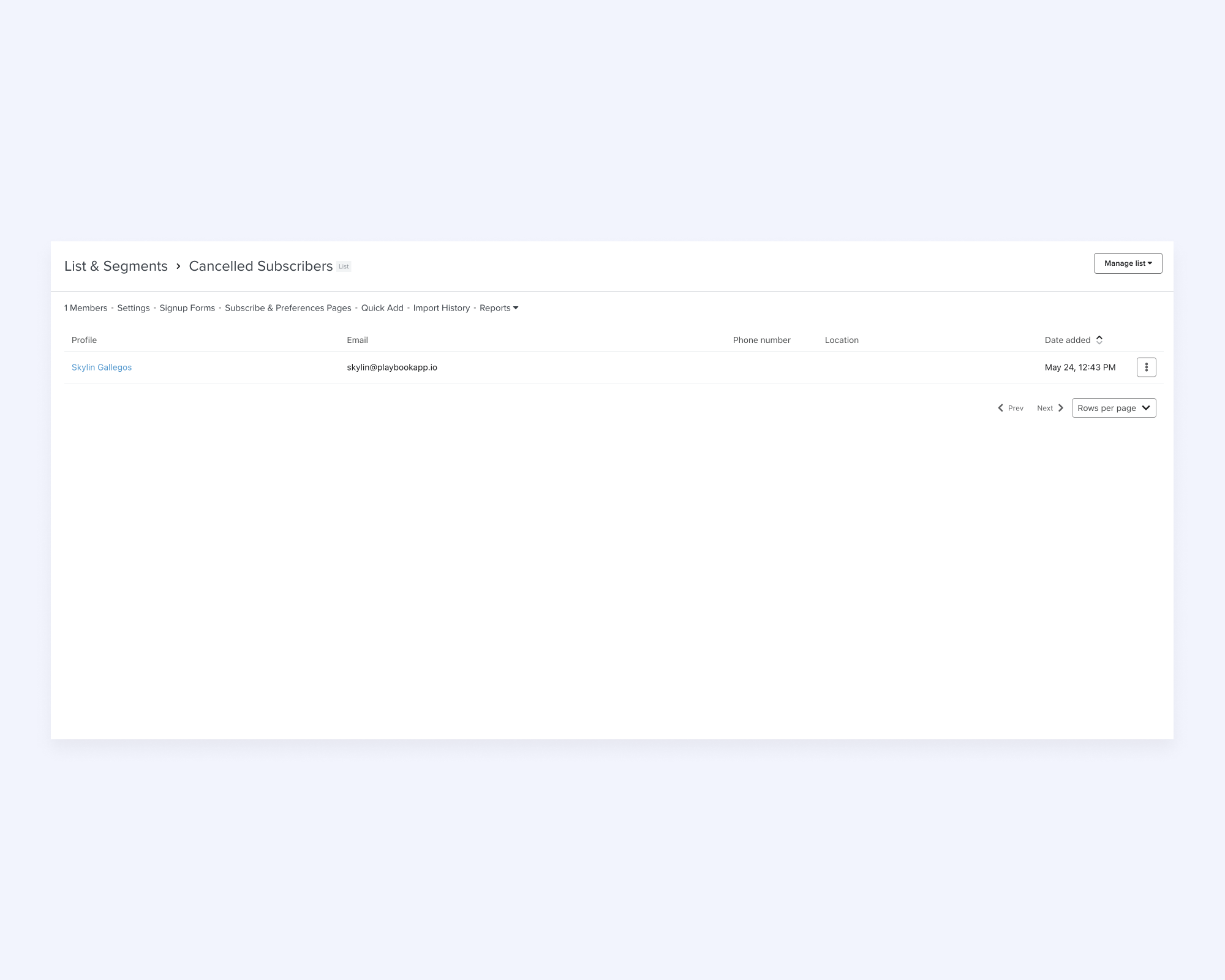The image size is (1225, 980).
Task: Open the Manage list dropdown
Action: coord(1128,263)
